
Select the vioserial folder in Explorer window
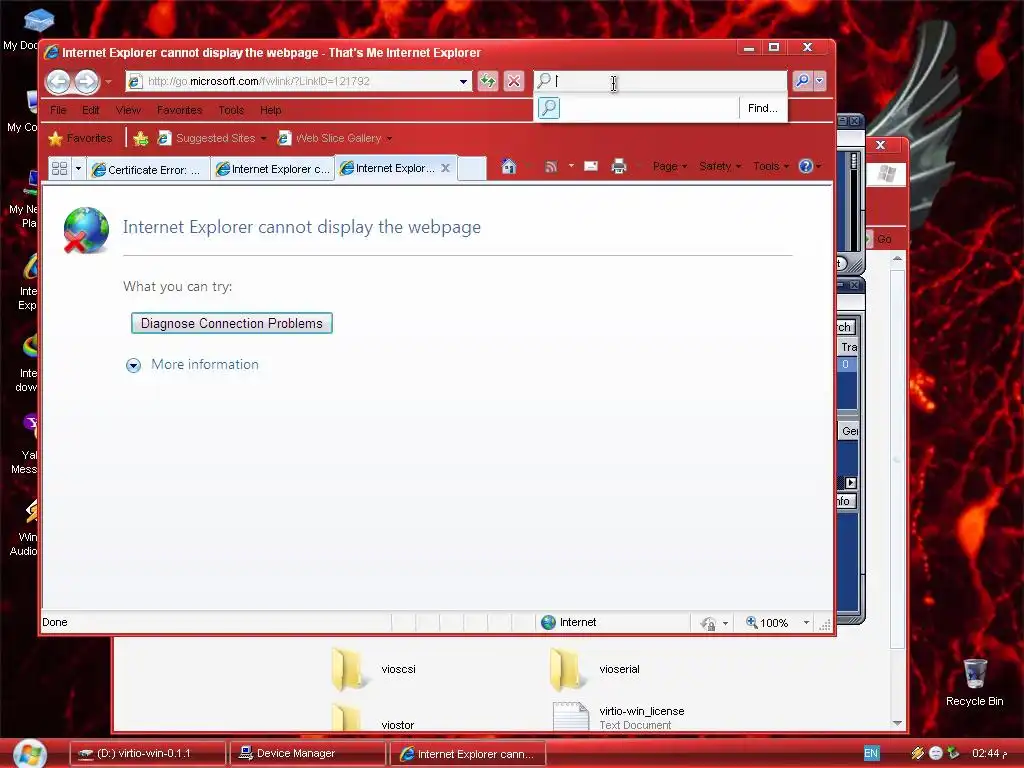594,669
